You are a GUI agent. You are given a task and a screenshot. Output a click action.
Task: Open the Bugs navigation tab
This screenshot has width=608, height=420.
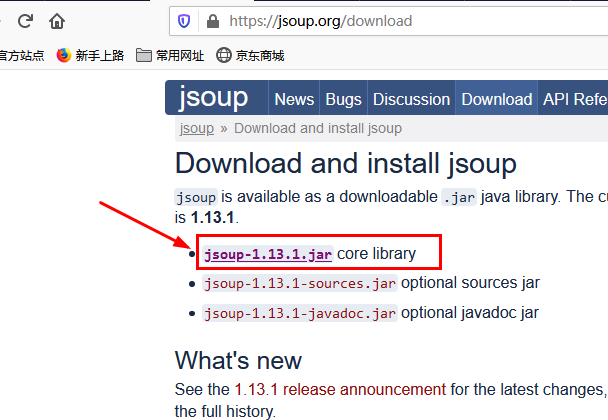(343, 99)
